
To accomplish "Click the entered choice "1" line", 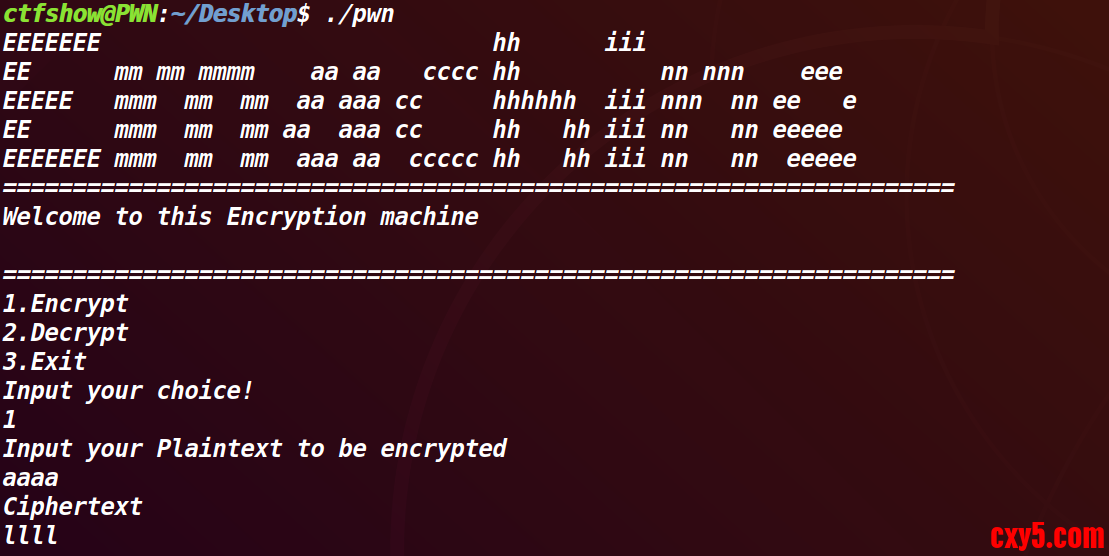I will [9, 420].
